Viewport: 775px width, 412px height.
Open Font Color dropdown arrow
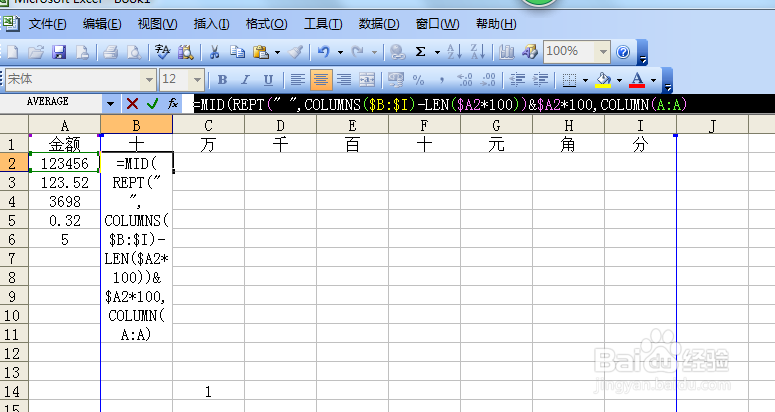tap(653, 80)
